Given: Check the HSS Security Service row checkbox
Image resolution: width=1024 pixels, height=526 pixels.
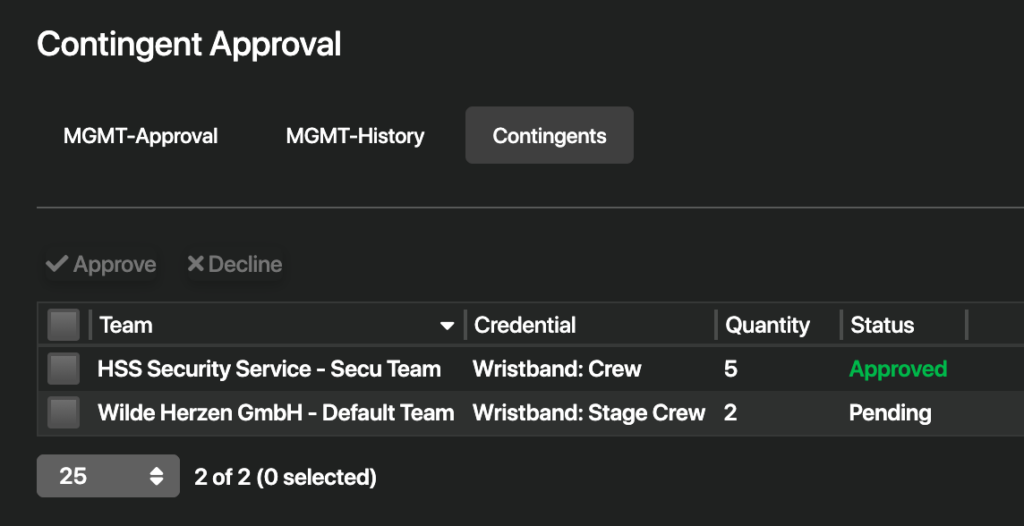Looking at the screenshot, I should 64,369.
